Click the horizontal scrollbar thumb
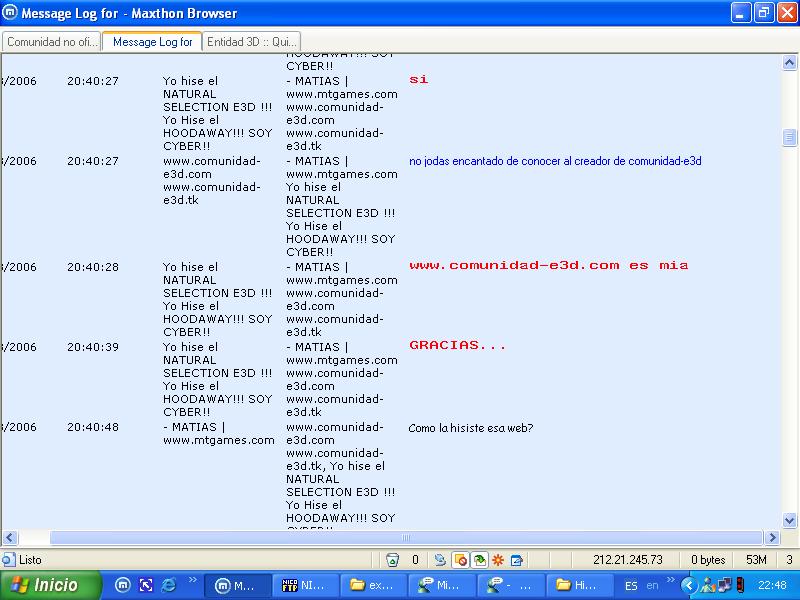The image size is (800, 600). tap(406, 537)
